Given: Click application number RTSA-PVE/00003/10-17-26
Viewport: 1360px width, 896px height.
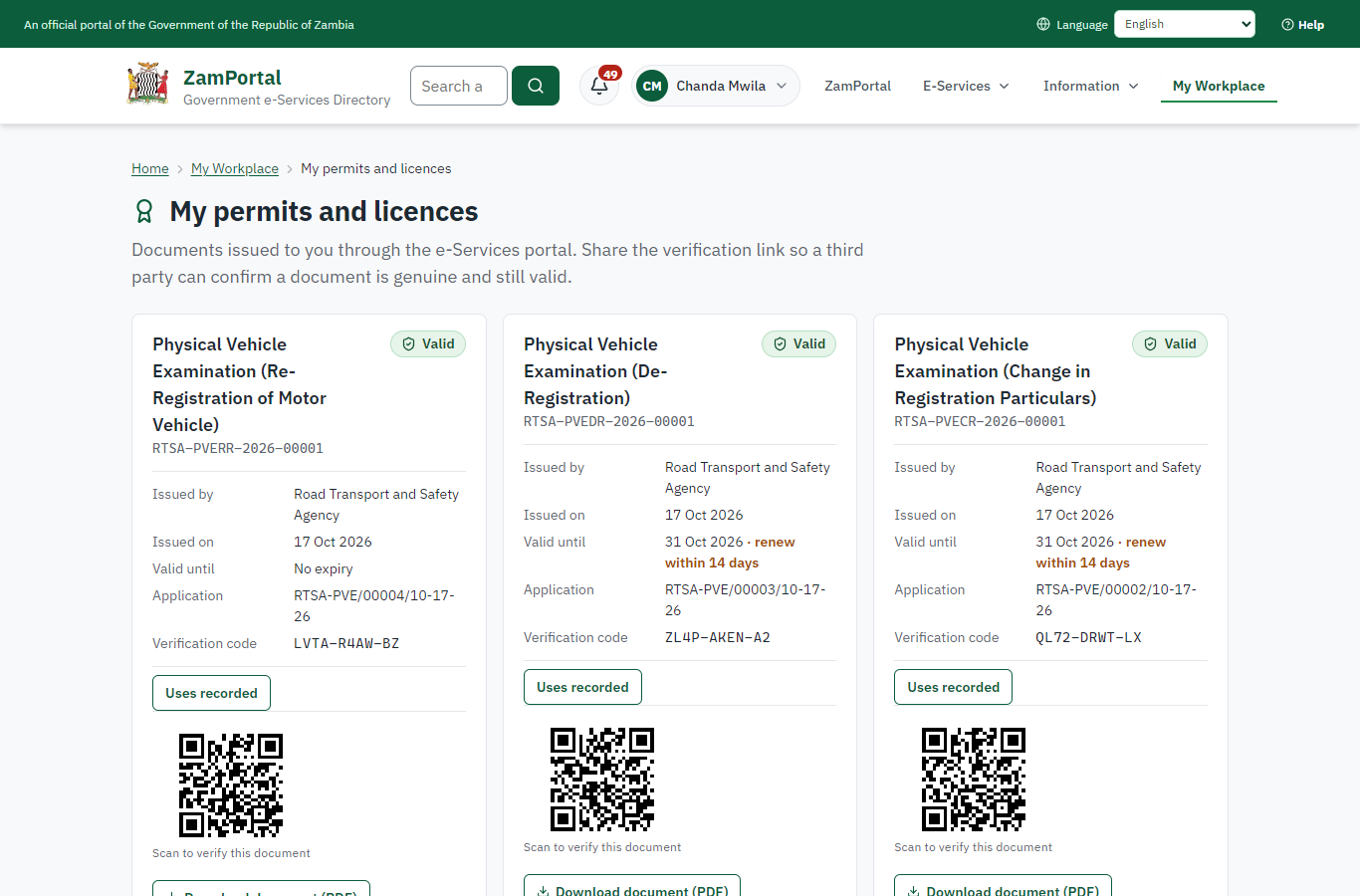Looking at the screenshot, I should pyautogui.click(x=746, y=599).
